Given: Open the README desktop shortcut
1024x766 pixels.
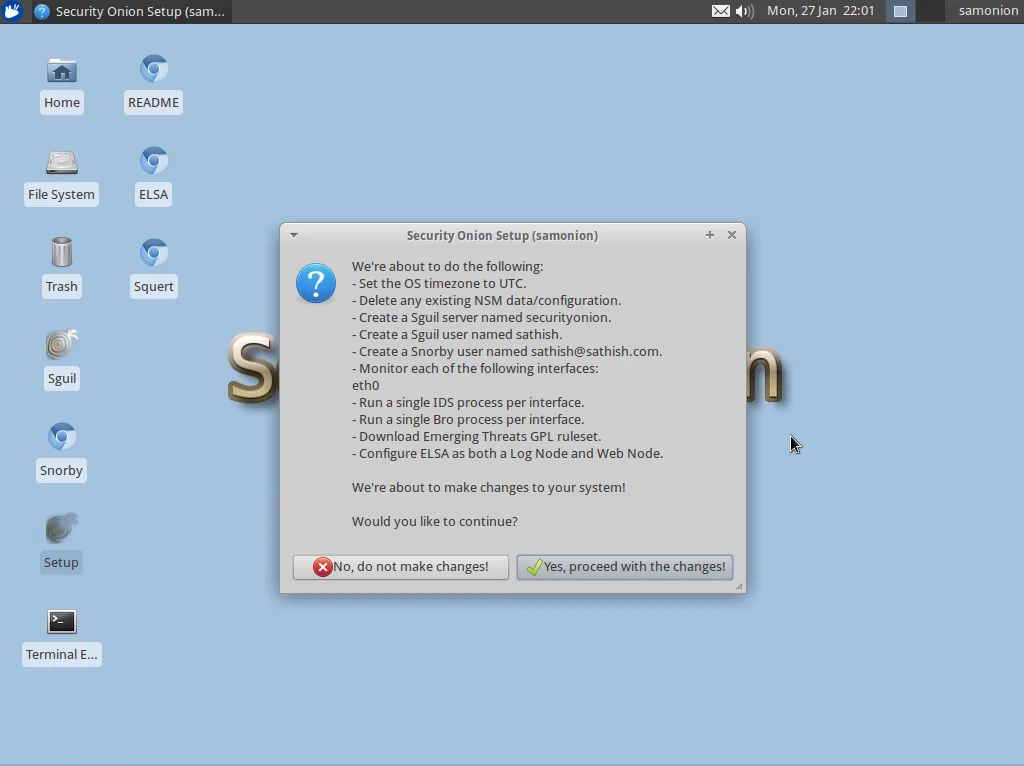Looking at the screenshot, I should (153, 85).
